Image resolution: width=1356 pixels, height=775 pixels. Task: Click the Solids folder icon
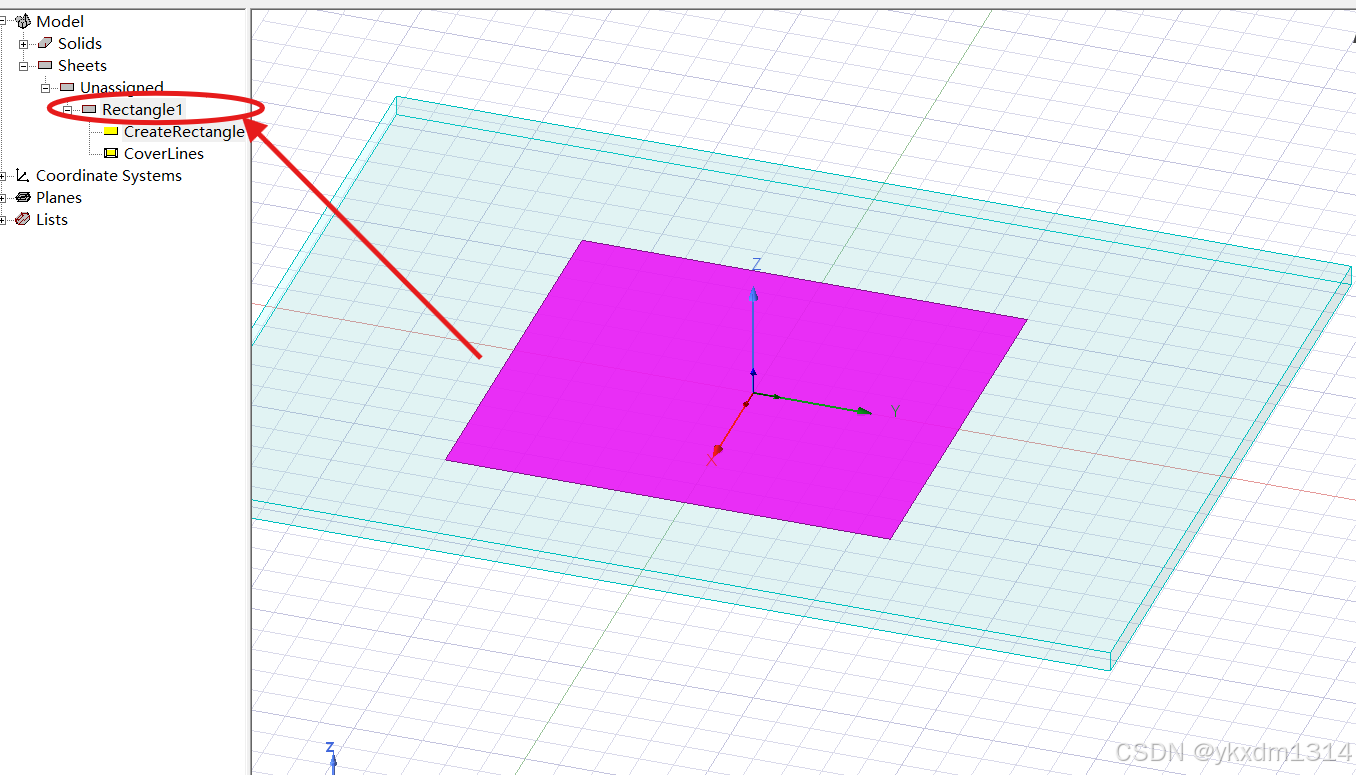[x=45, y=44]
